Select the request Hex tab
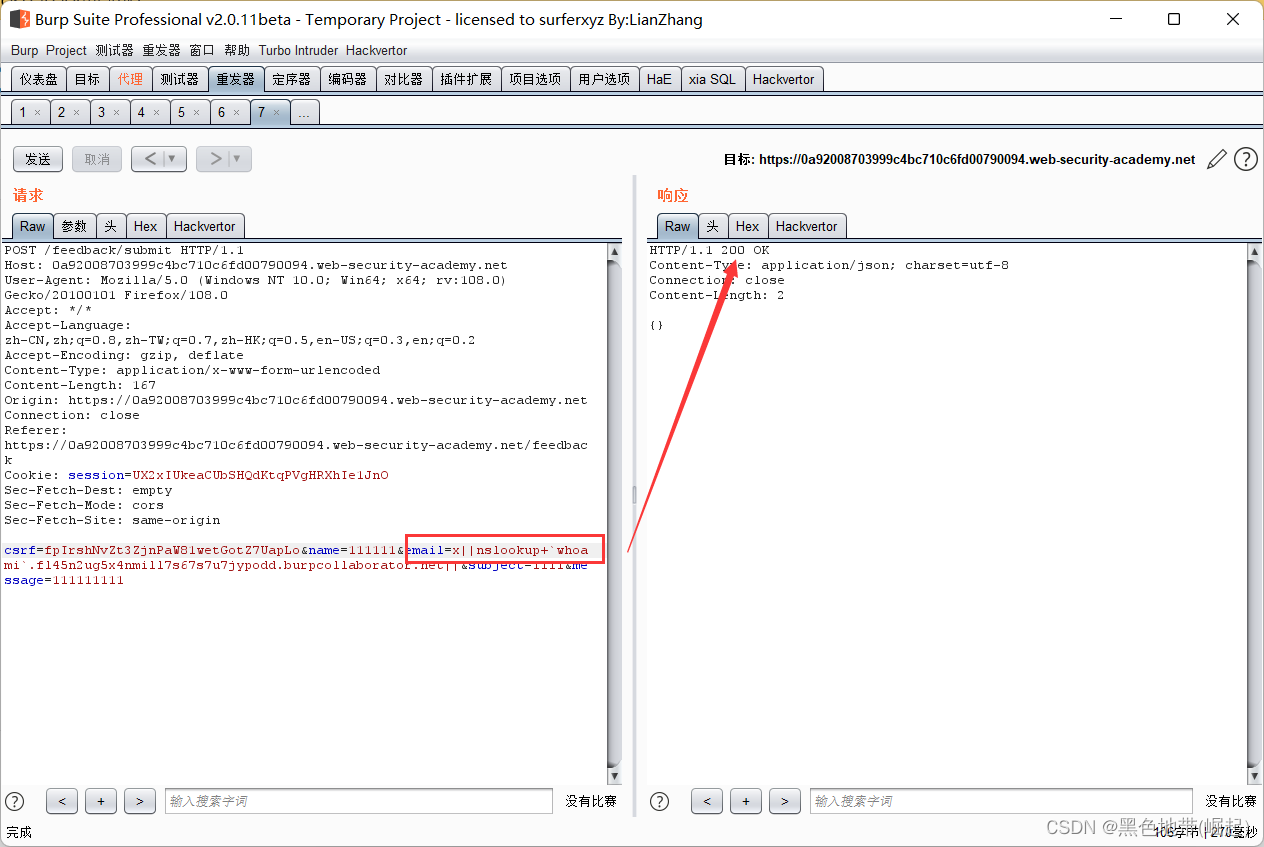This screenshot has width=1264, height=847. pos(146,226)
